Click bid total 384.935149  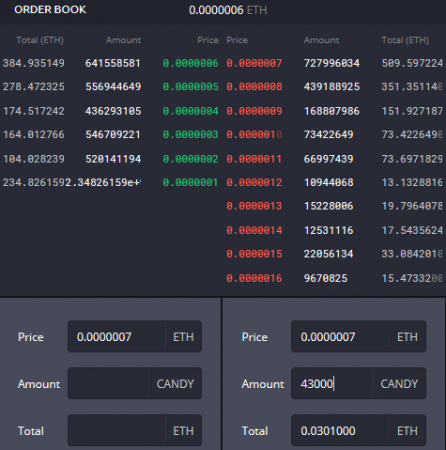[34, 63]
